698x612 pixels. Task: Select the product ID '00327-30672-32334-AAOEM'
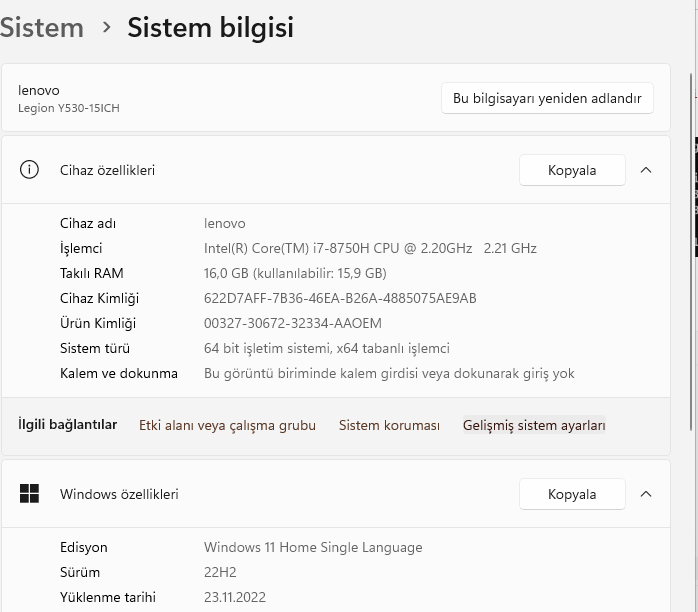pyautogui.click(x=293, y=323)
